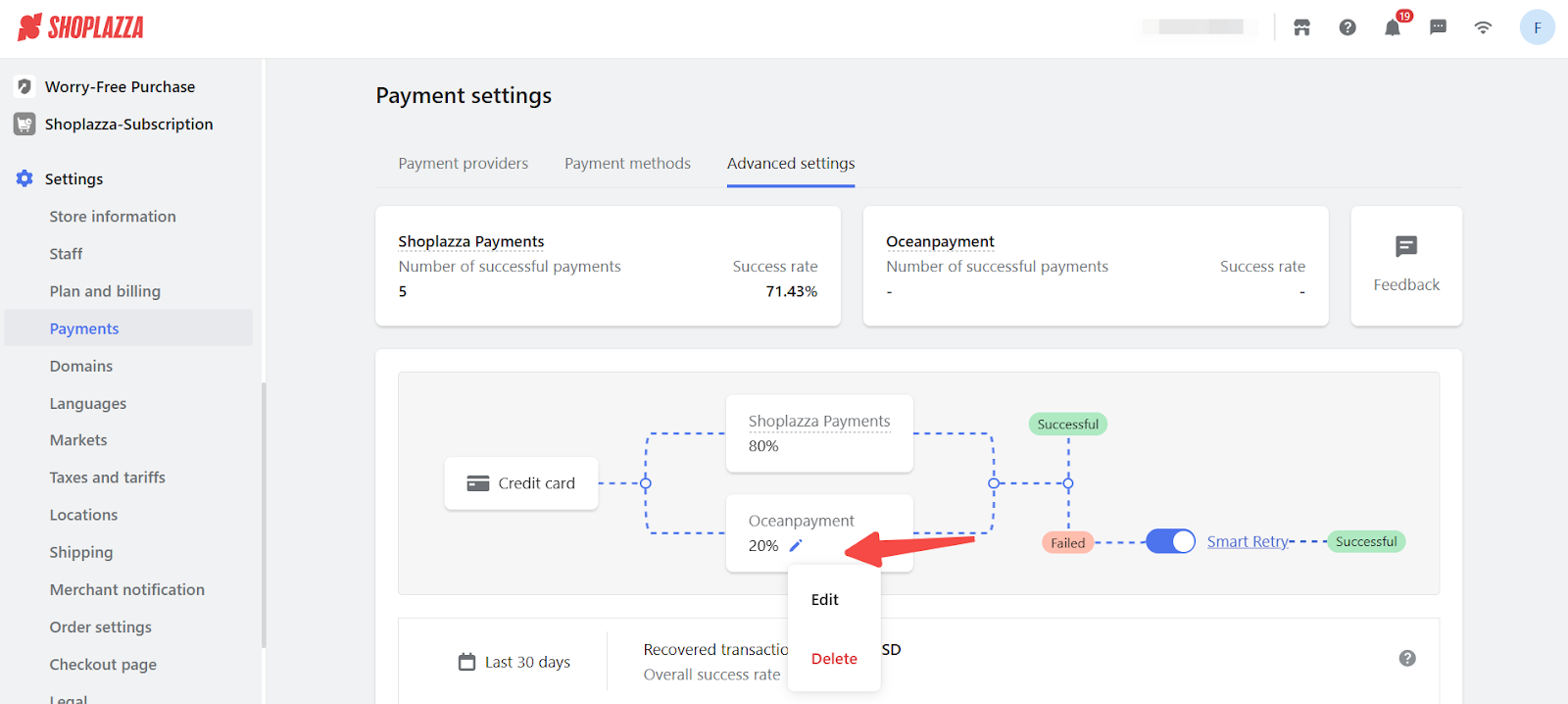Click the pencil edit icon beside 20%
The height and width of the screenshot is (704, 1568).
[796, 545]
